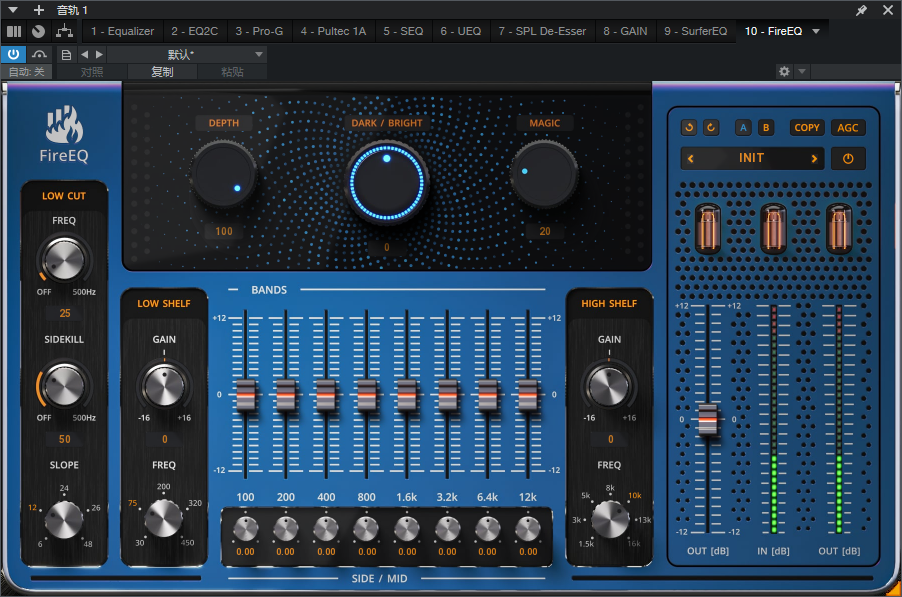Viewport: 902px width, 597px height.
Task: Click the 400 Hz band fader
Action: click(x=326, y=395)
